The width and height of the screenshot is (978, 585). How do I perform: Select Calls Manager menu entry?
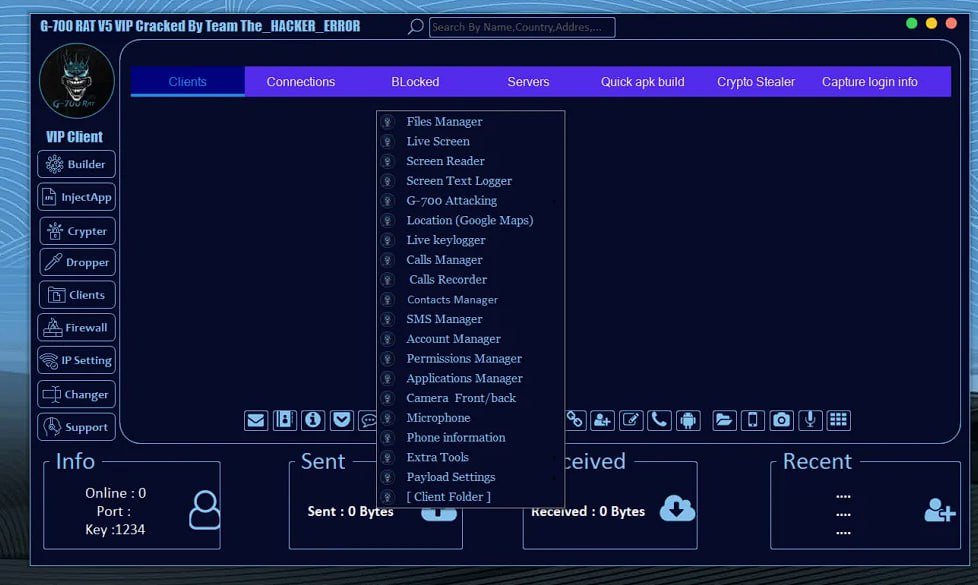pyautogui.click(x=471, y=260)
